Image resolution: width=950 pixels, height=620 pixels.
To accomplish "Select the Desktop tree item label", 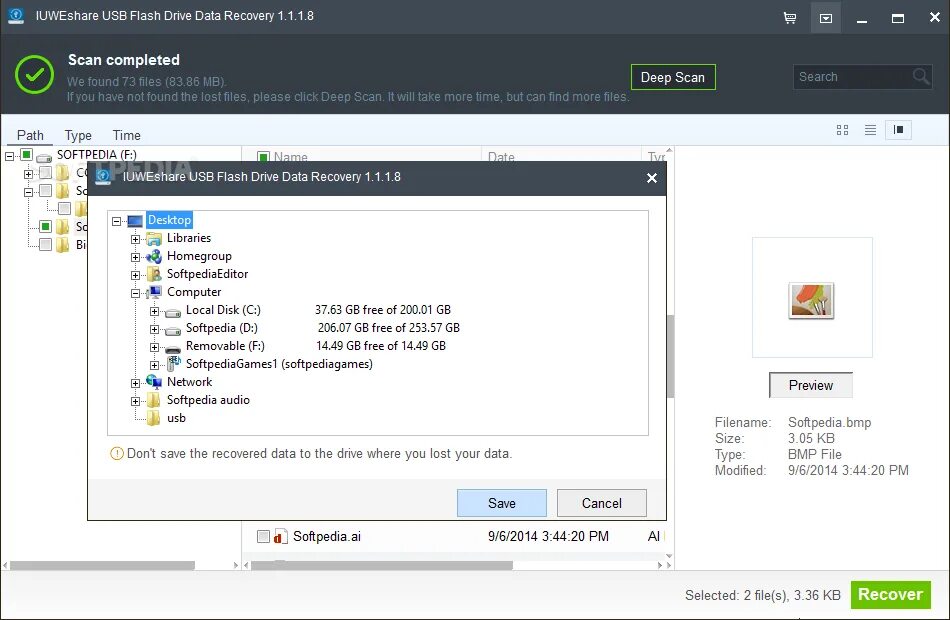I will pyautogui.click(x=170, y=220).
